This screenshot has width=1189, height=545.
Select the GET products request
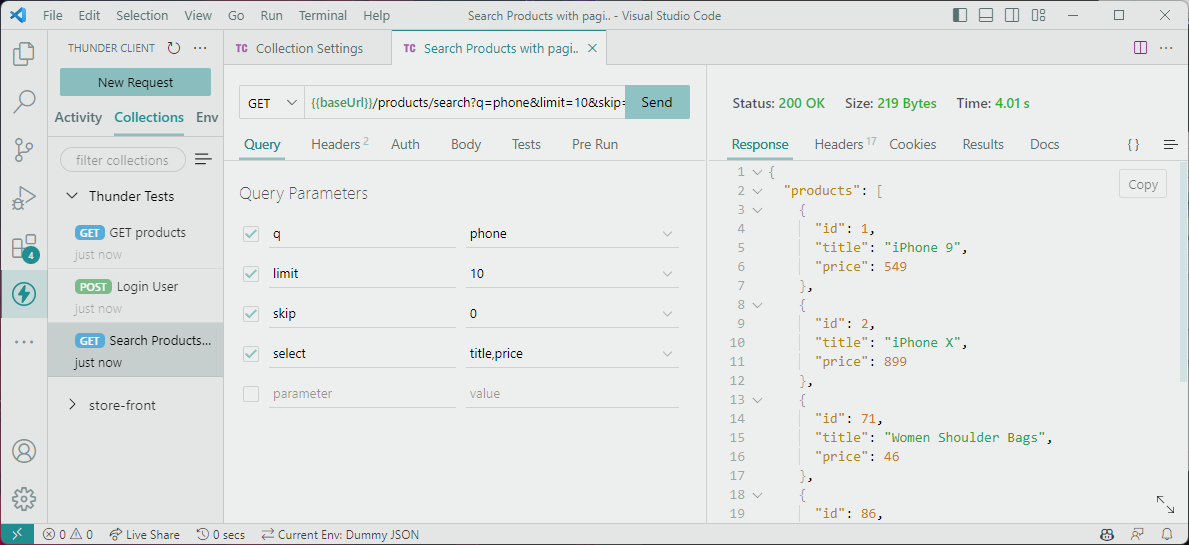(136, 241)
